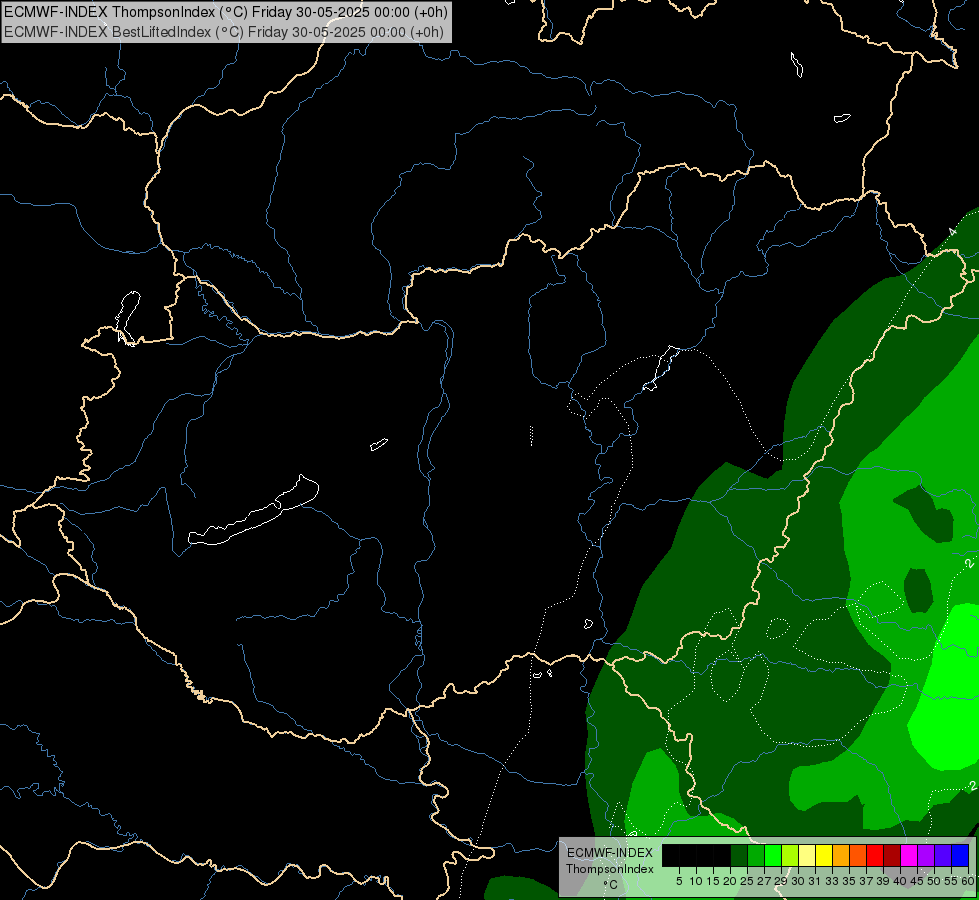Click the ThompsonIndex title line at top
The width and height of the screenshot is (979, 900).
225,12
